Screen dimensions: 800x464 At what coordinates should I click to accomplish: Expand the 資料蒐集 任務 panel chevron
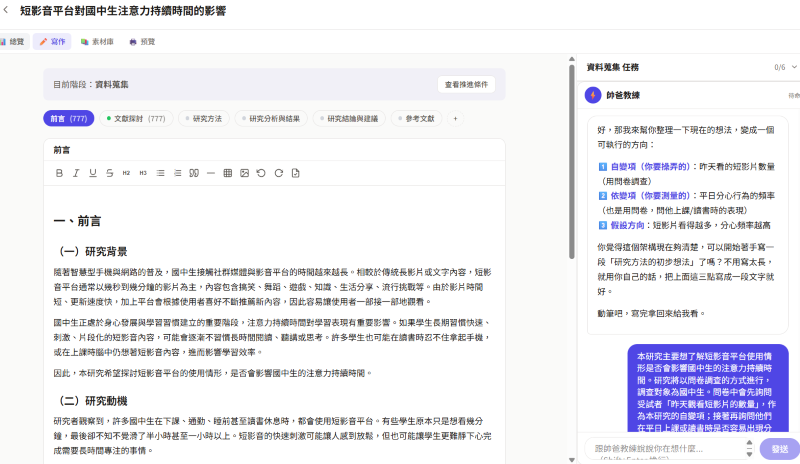[794, 67]
